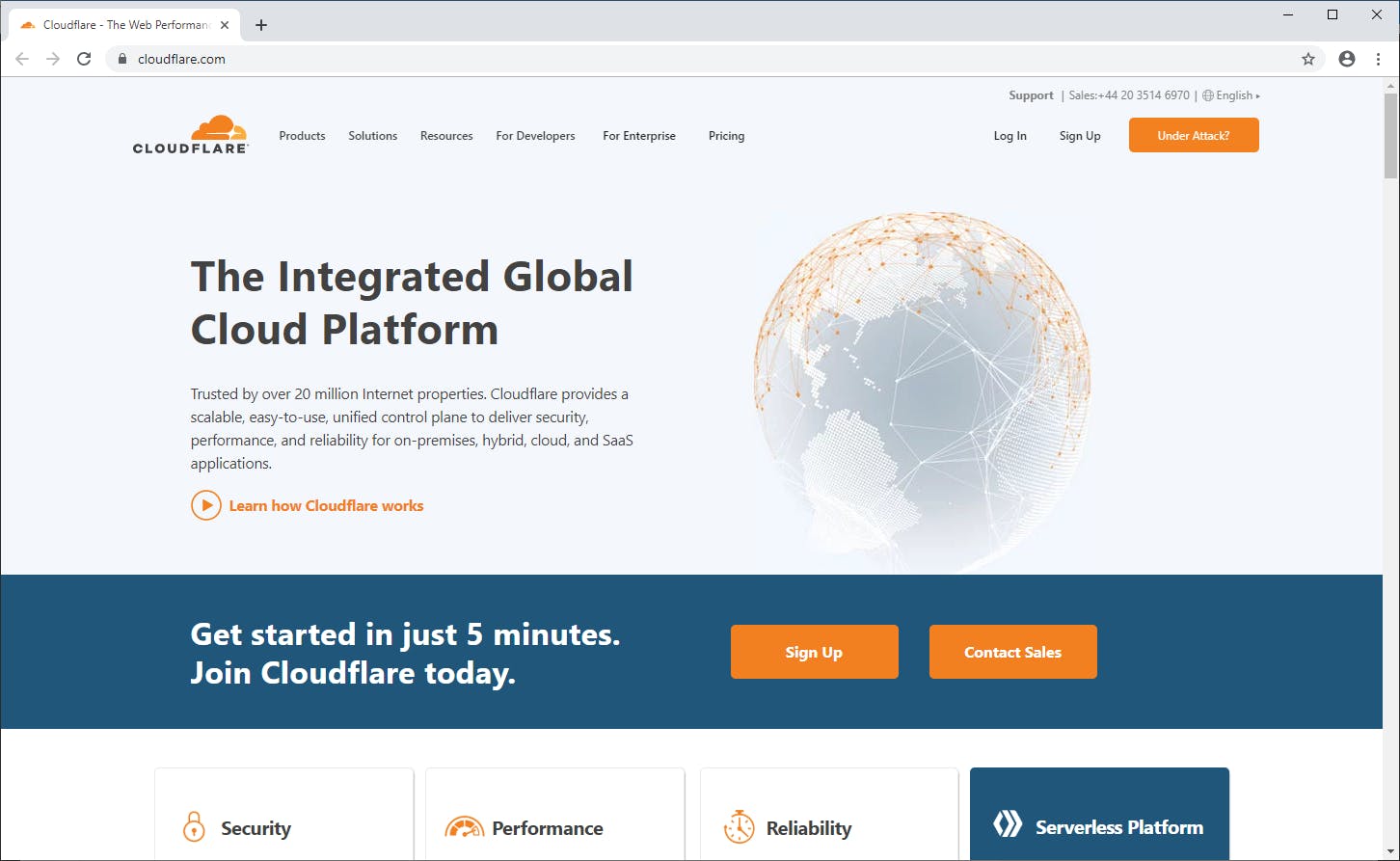Image resolution: width=1400 pixels, height=861 pixels.
Task: Open the Resources menu
Action: click(x=446, y=136)
